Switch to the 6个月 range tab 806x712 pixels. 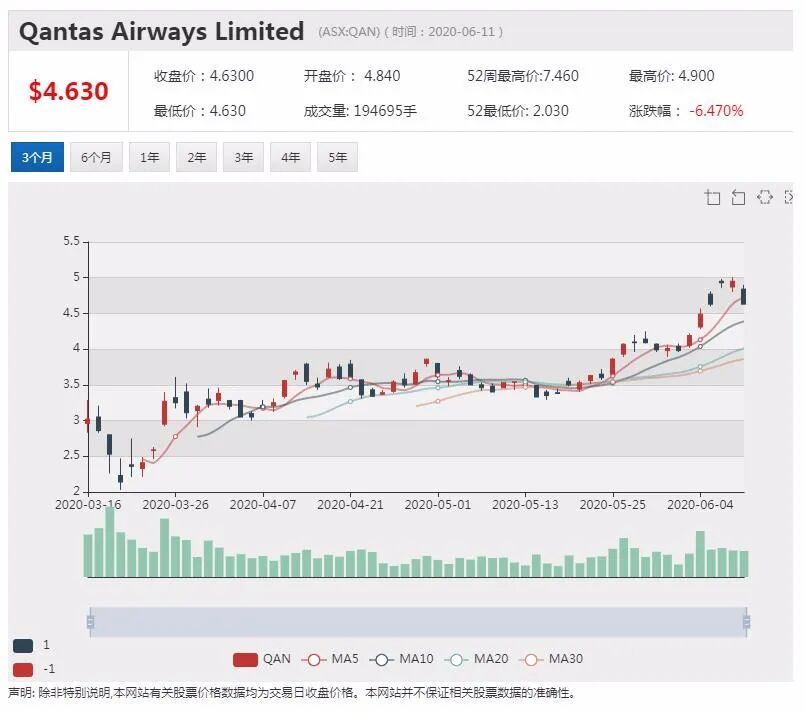(96, 157)
